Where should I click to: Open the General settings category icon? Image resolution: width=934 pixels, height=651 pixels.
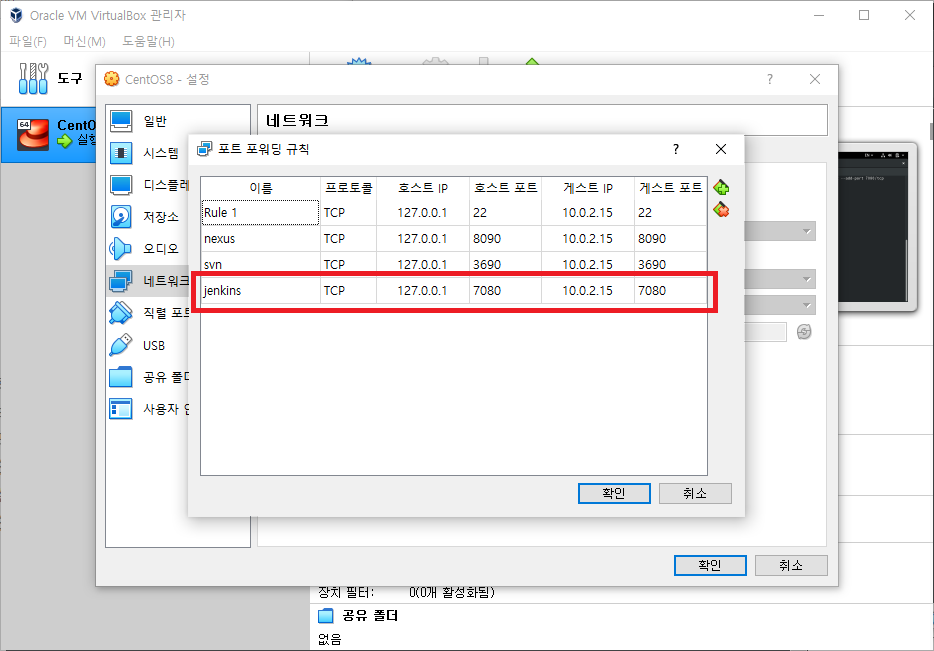point(121,121)
